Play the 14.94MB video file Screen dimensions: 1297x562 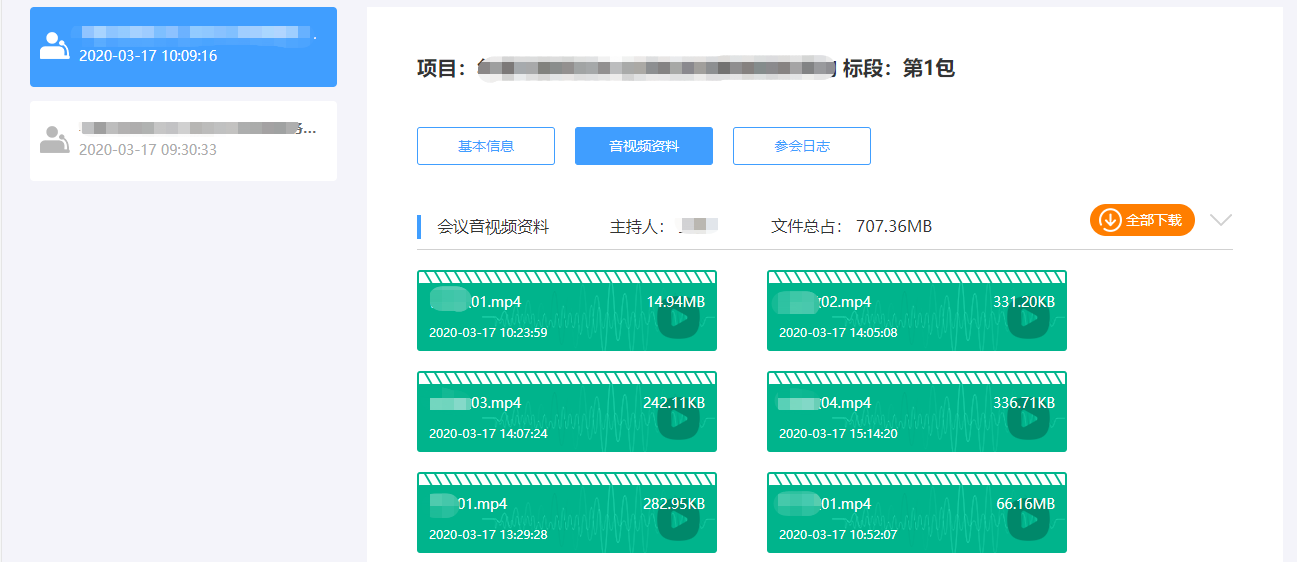click(679, 319)
